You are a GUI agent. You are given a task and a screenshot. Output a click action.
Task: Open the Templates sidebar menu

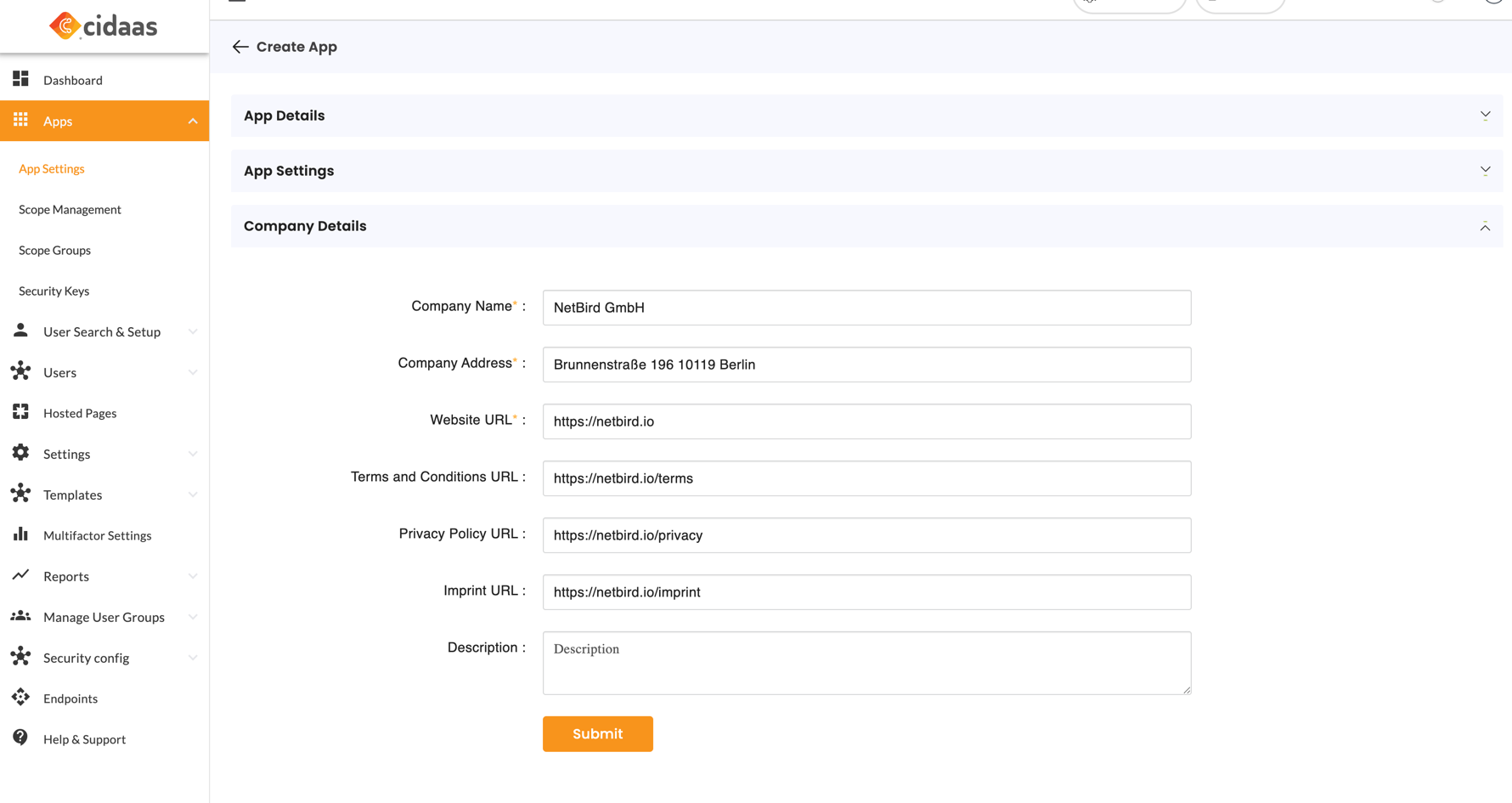[72, 495]
